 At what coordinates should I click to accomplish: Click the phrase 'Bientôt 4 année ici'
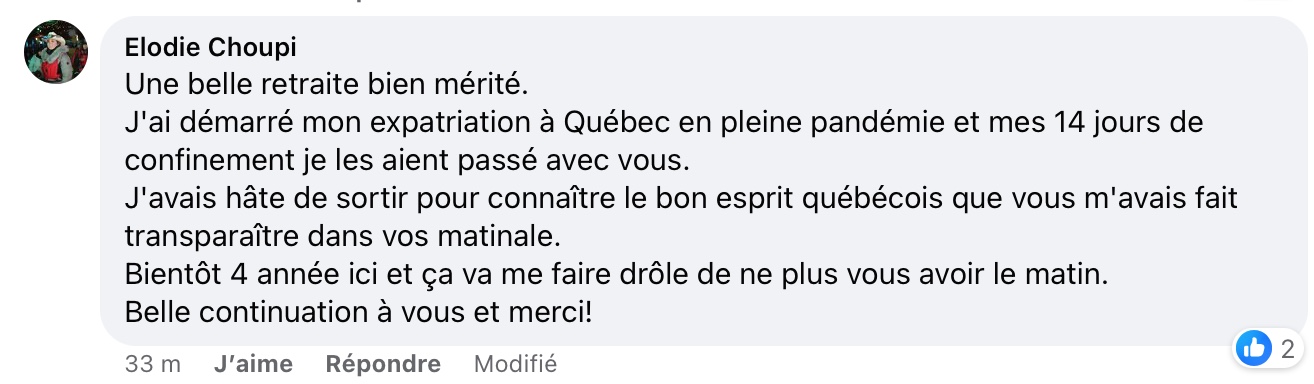[x=240, y=274]
